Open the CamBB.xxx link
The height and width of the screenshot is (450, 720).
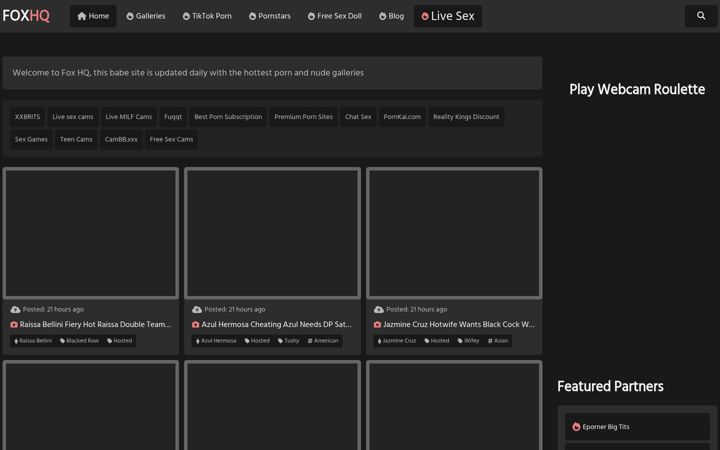point(121,140)
